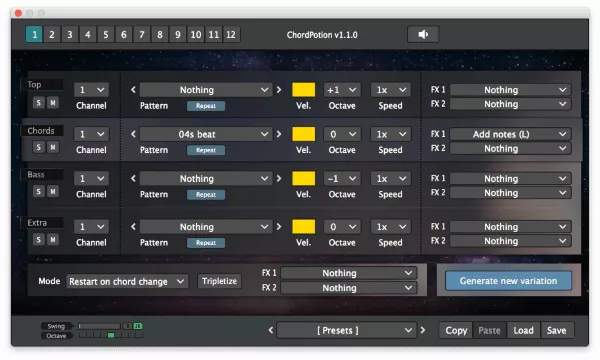Open the Extra row Channel dropdown
This screenshot has height=360, width=600.
click(91, 227)
